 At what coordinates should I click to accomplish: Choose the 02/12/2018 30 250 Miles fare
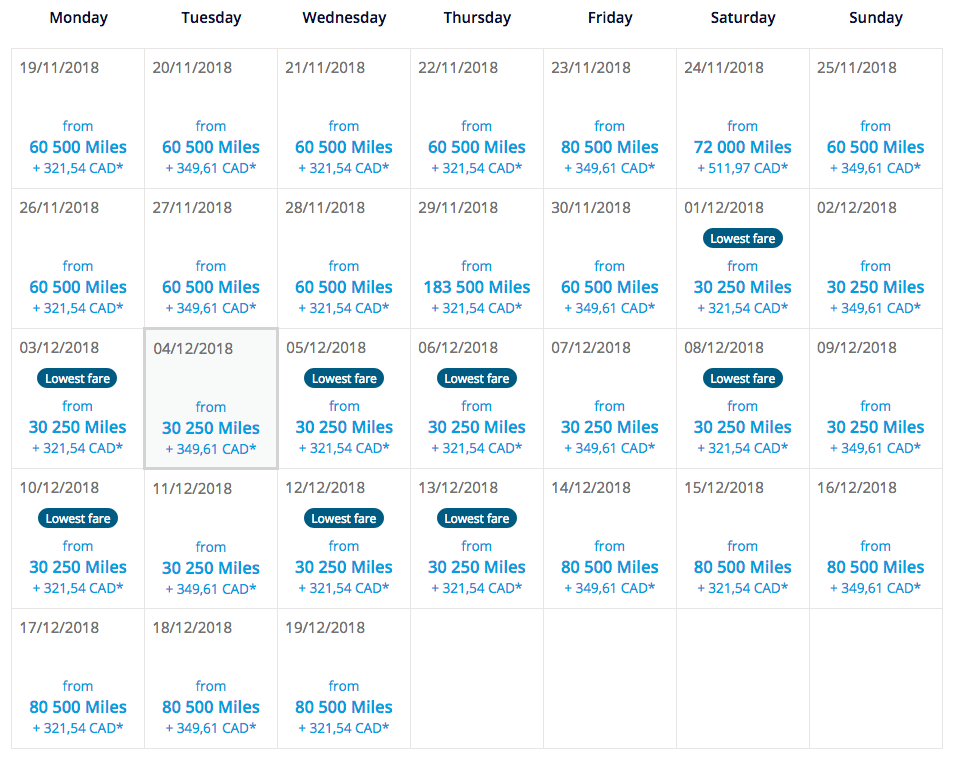(876, 287)
